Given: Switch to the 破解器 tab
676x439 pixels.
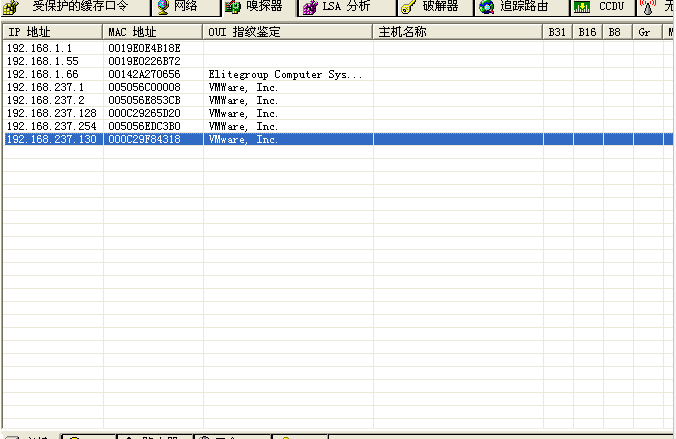Looking at the screenshot, I should (x=435, y=7).
